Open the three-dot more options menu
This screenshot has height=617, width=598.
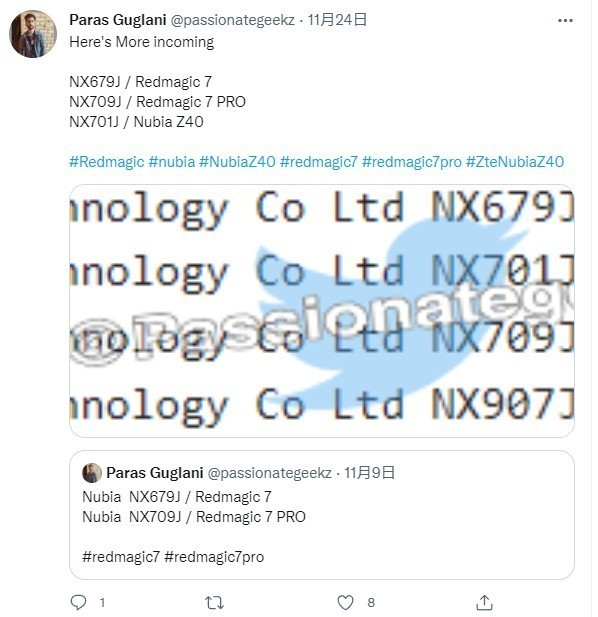pos(565,20)
